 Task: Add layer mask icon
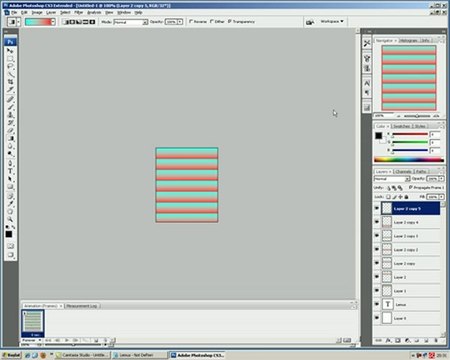(398, 340)
